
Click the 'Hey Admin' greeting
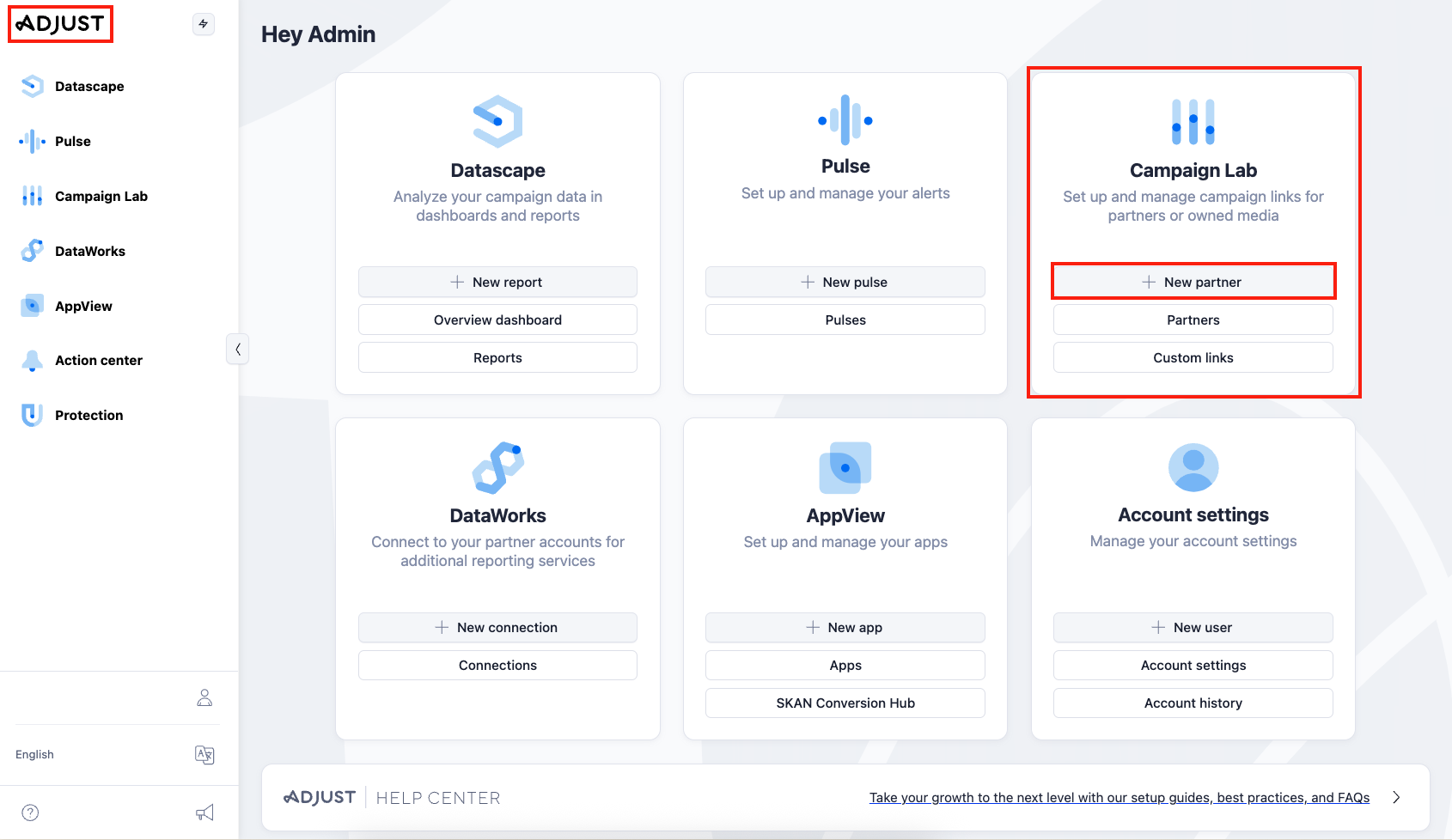point(319,34)
